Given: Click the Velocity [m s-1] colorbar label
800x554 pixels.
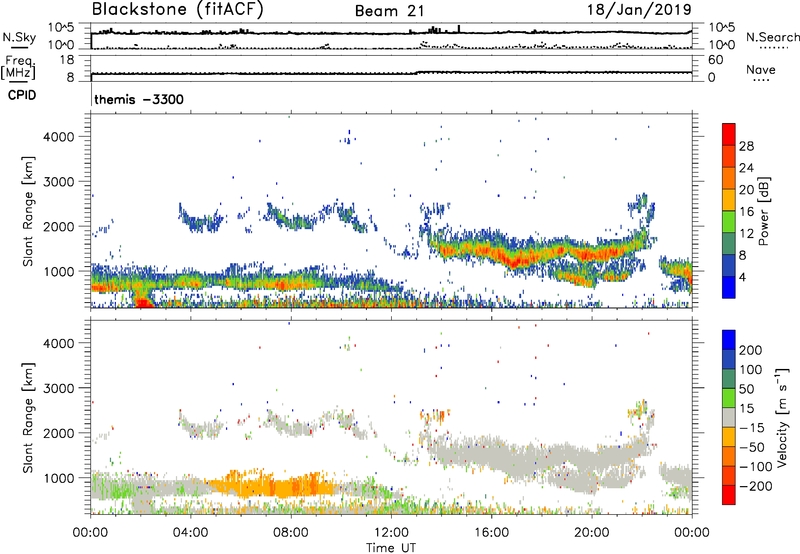Looking at the screenshot, I should click(782, 417).
